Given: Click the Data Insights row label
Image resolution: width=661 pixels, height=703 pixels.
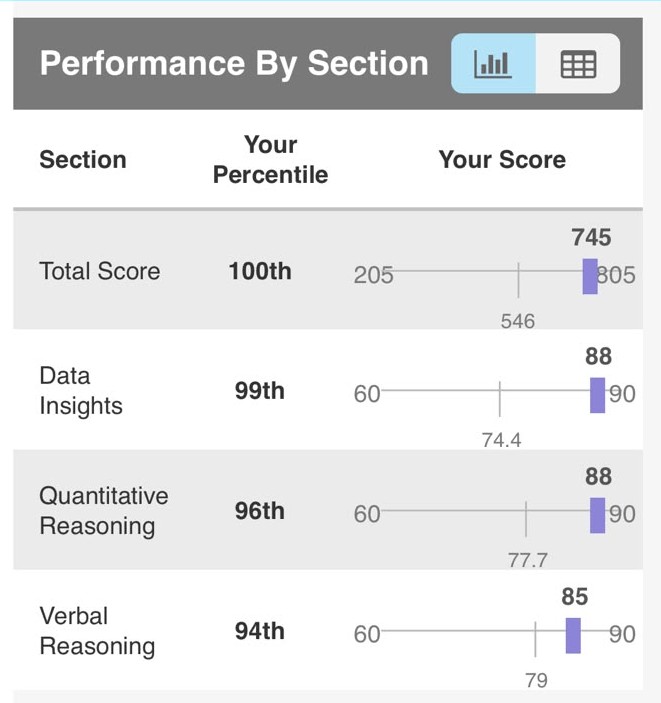Looking at the screenshot, I should [81, 391].
